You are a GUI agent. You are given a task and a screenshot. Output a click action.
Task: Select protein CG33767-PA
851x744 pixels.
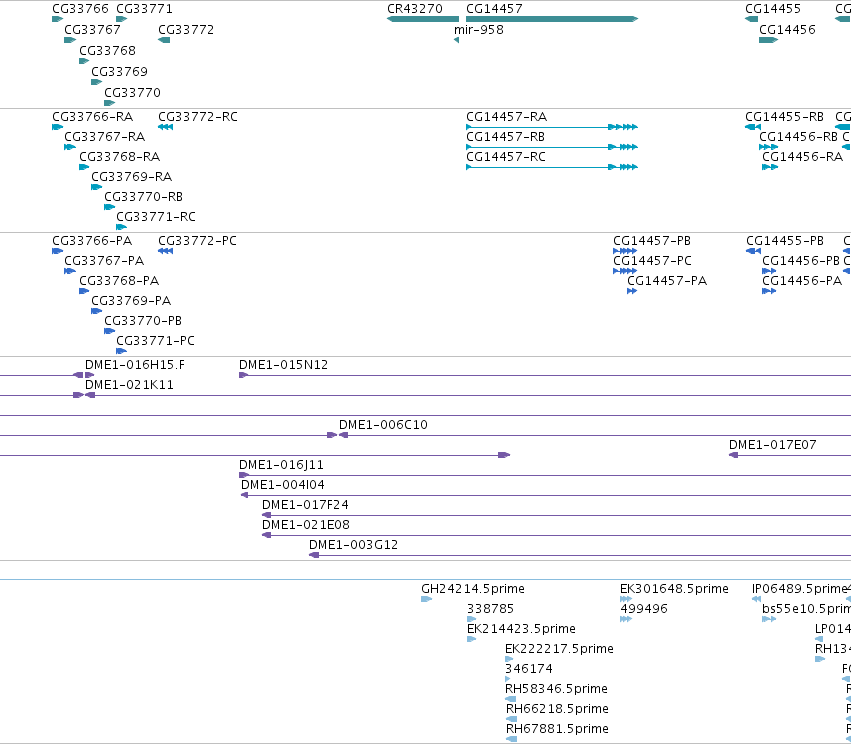pyautogui.click(x=104, y=261)
